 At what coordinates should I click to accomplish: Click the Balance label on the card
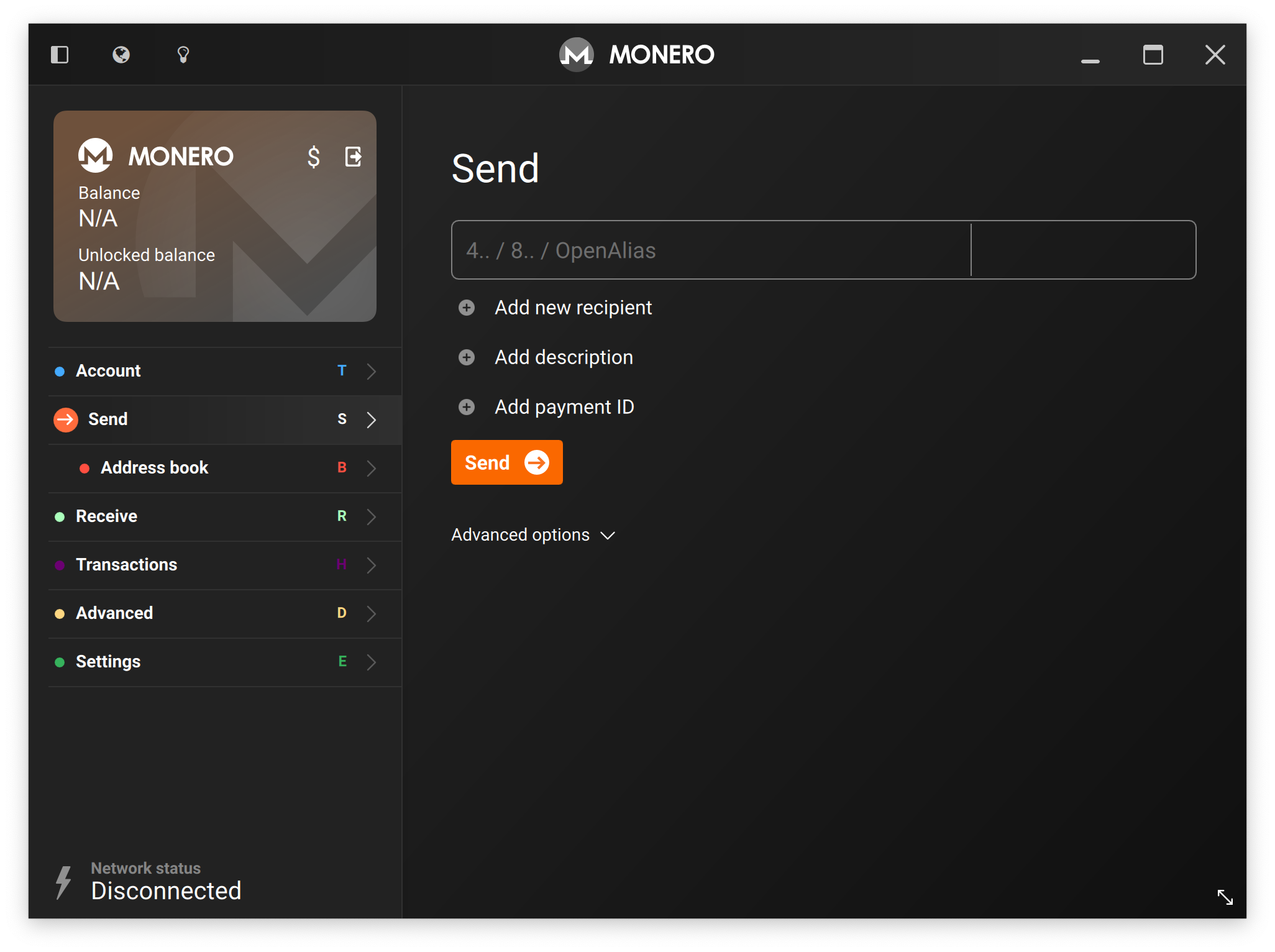click(x=109, y=193)
